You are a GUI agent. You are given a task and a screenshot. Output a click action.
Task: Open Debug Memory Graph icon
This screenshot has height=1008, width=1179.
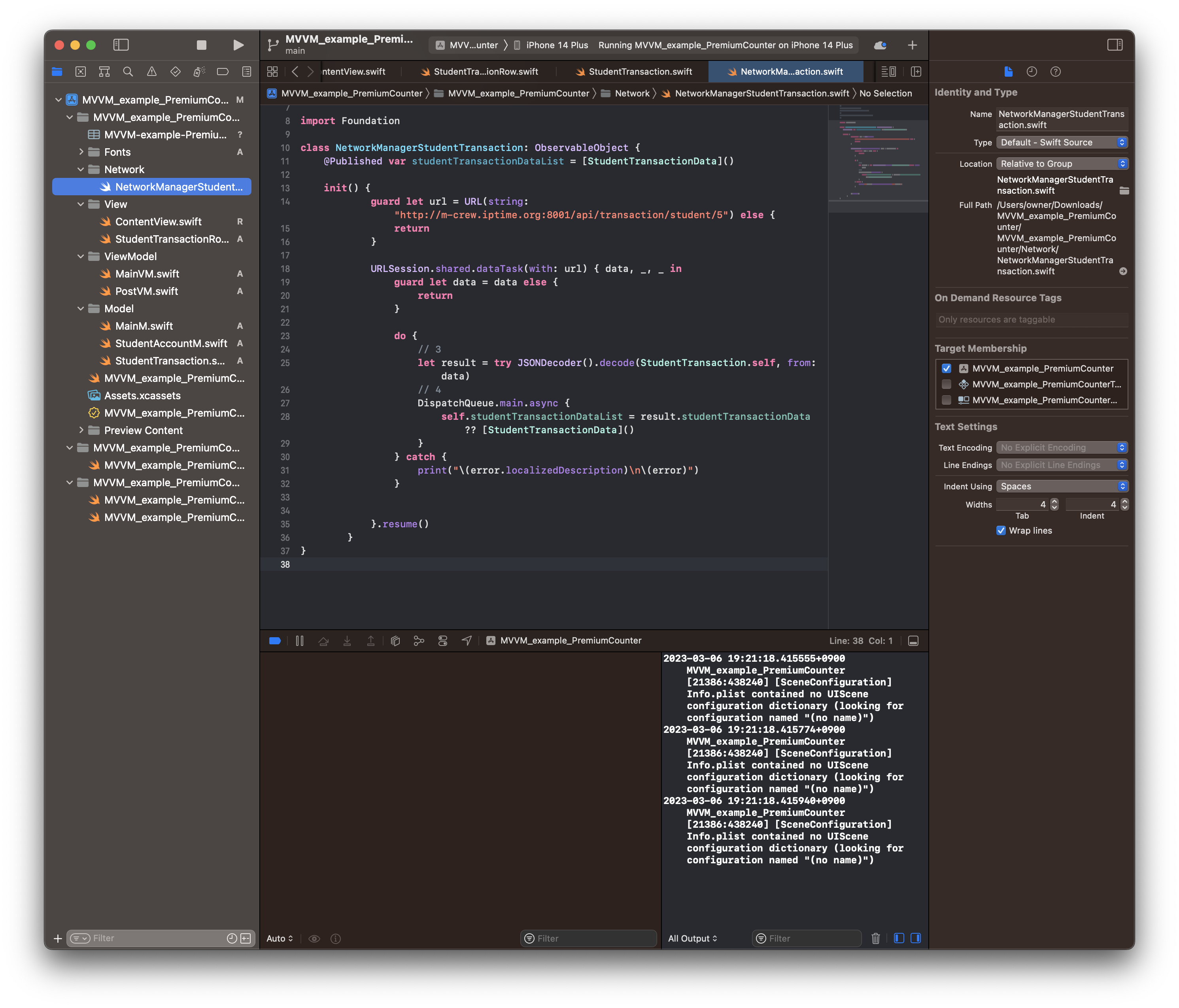419,640
